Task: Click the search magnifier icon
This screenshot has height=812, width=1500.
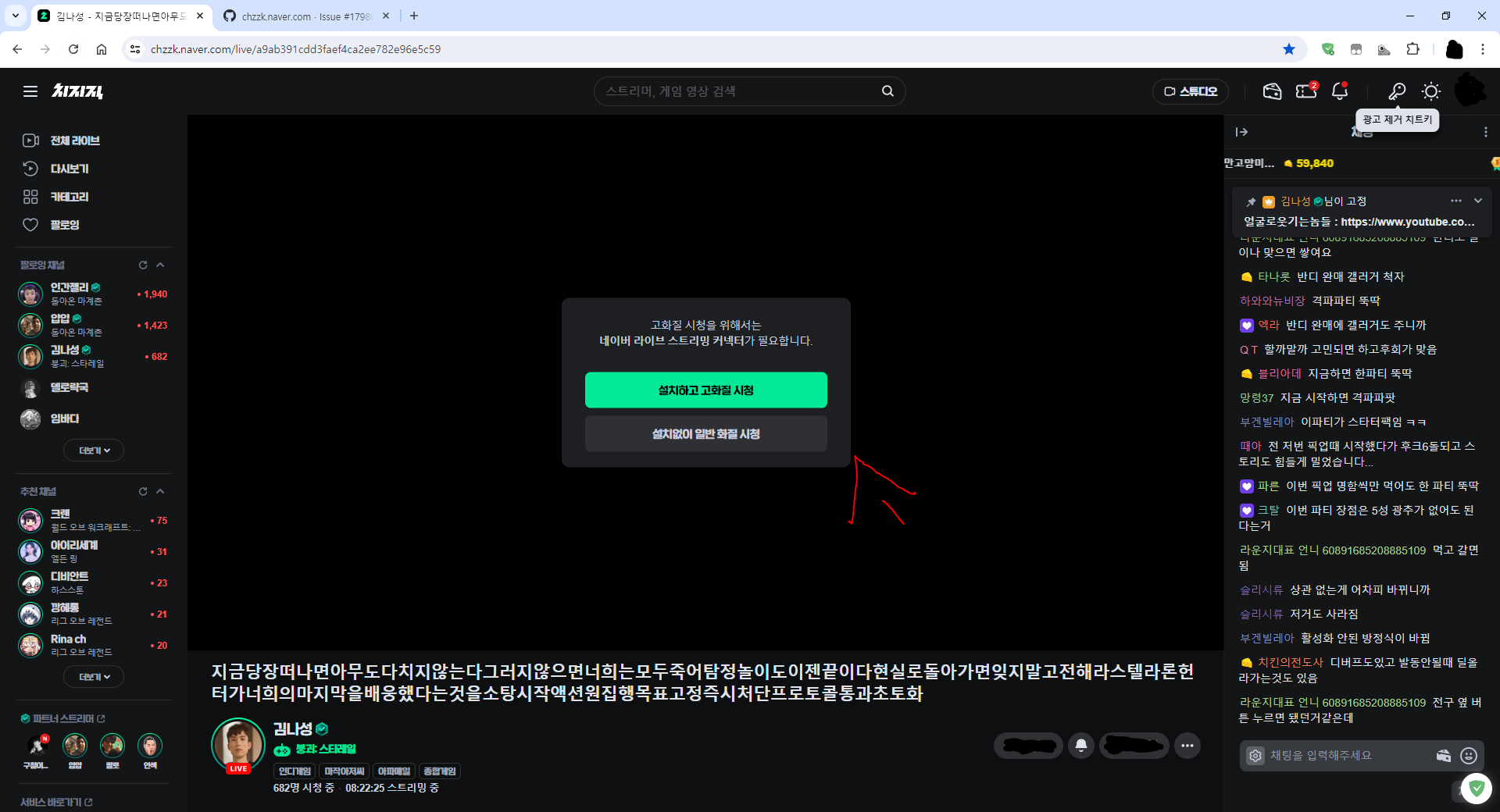Action: (x=887, y=91)
